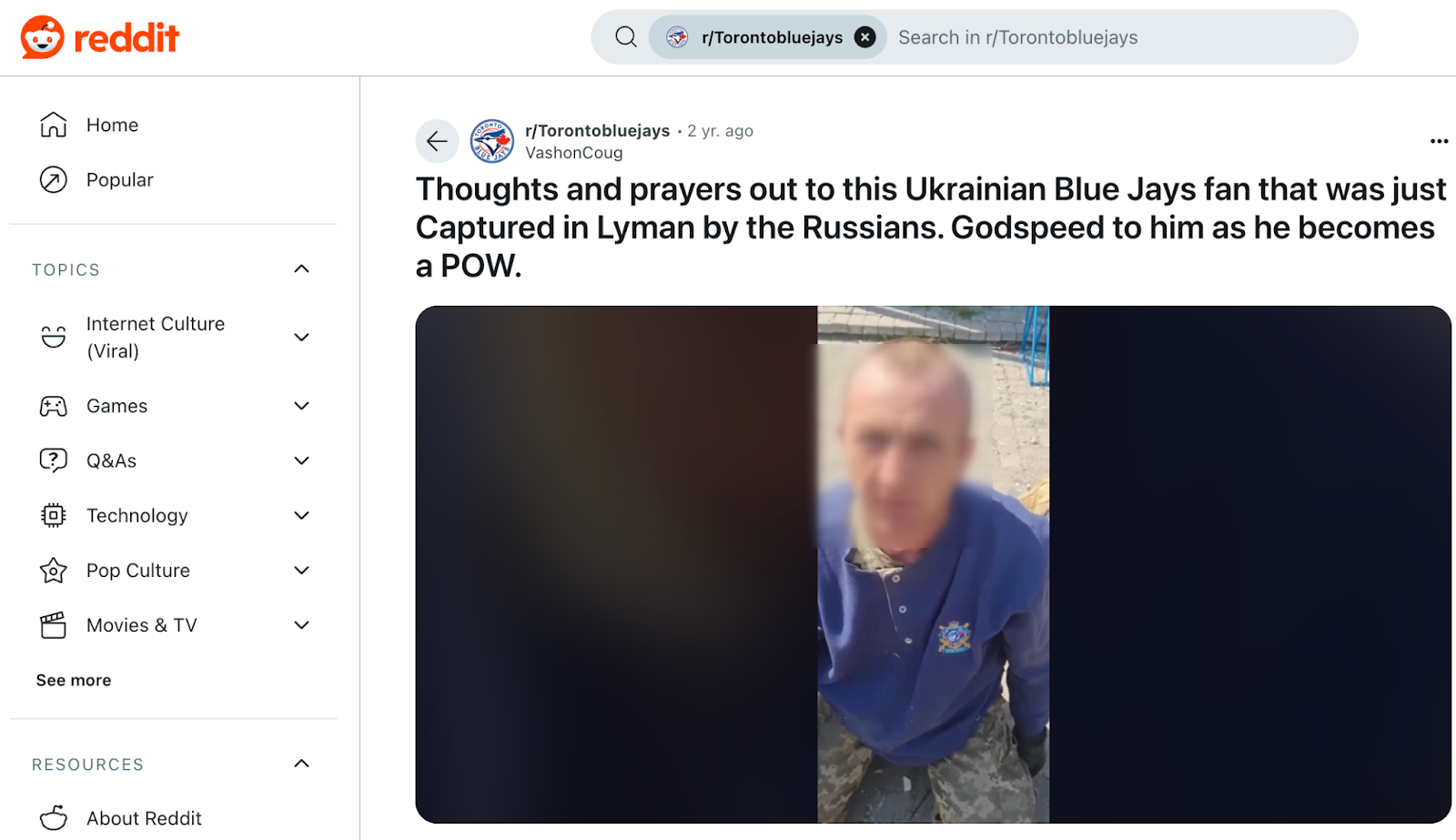
Task: Open the Popular feed icon
Action: [x=54, y=180]
